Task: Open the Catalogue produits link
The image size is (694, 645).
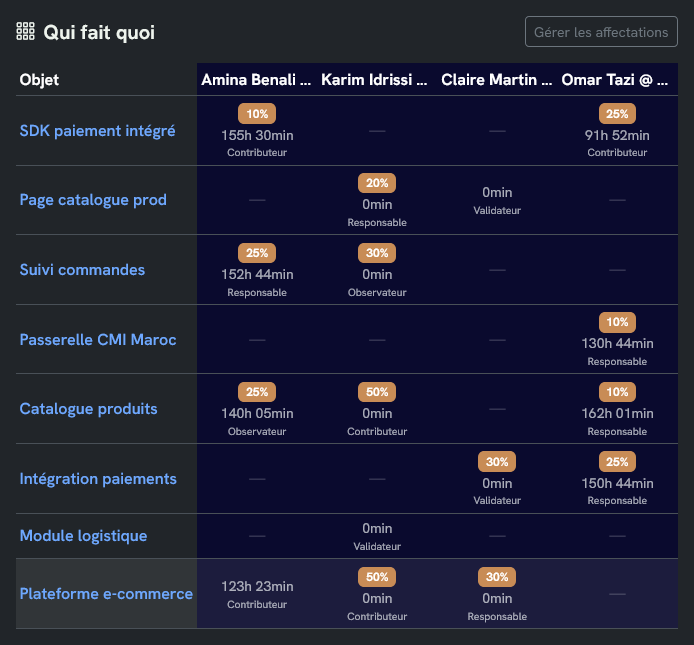Action: pyautogui.click(x=88, y=409)
